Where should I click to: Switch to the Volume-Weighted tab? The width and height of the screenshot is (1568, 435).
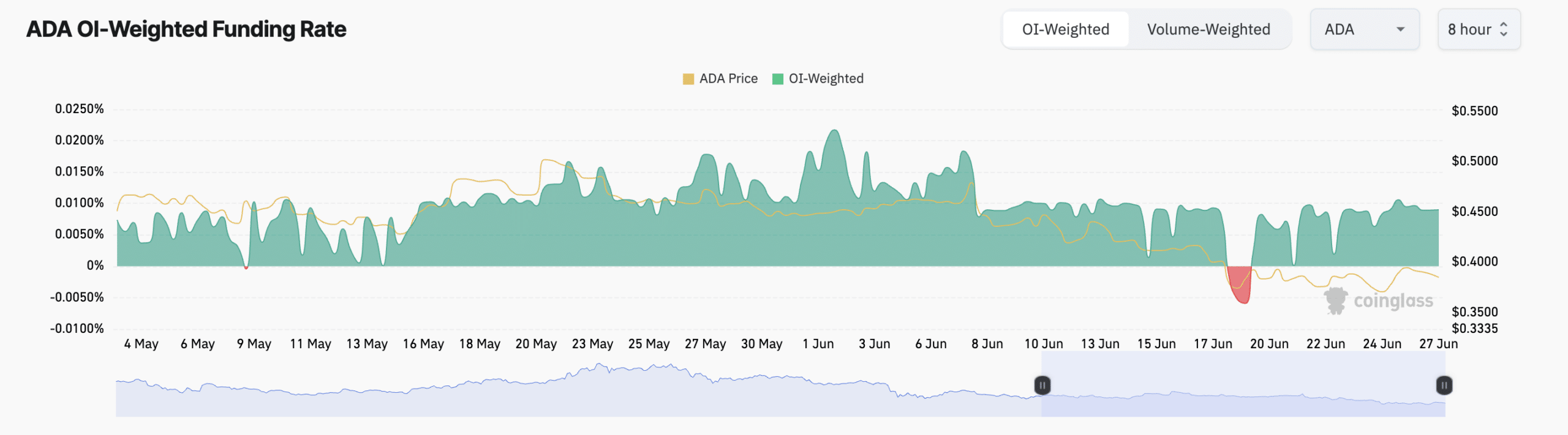1208,29
